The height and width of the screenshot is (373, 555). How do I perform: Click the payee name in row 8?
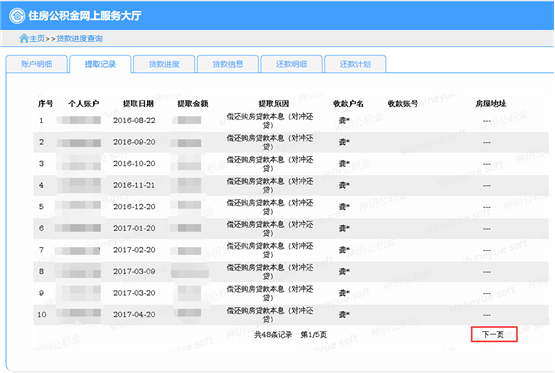coord(344,271)
